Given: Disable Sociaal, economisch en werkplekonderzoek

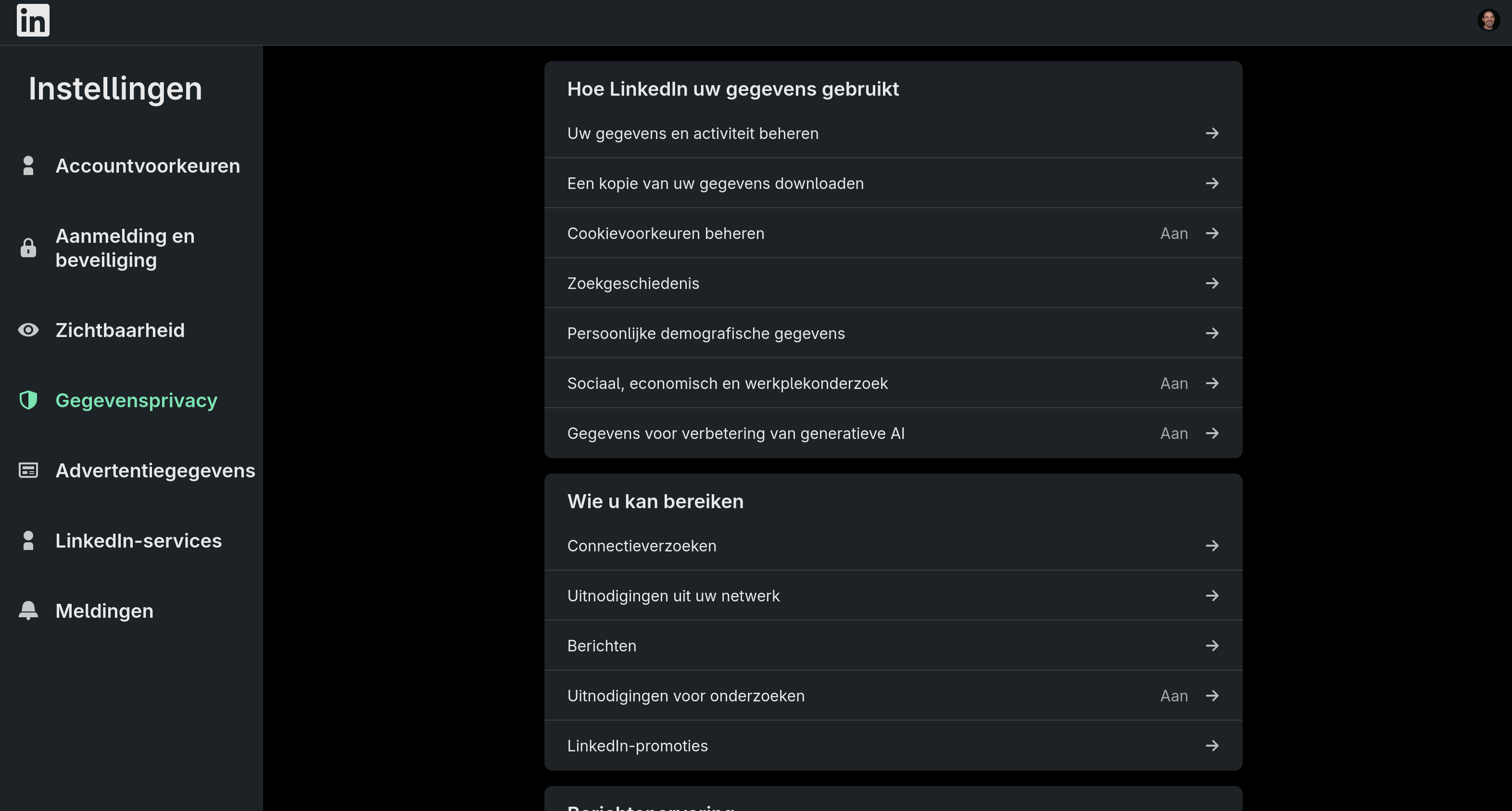Looking at the screenshot, I should [1174, 383].
